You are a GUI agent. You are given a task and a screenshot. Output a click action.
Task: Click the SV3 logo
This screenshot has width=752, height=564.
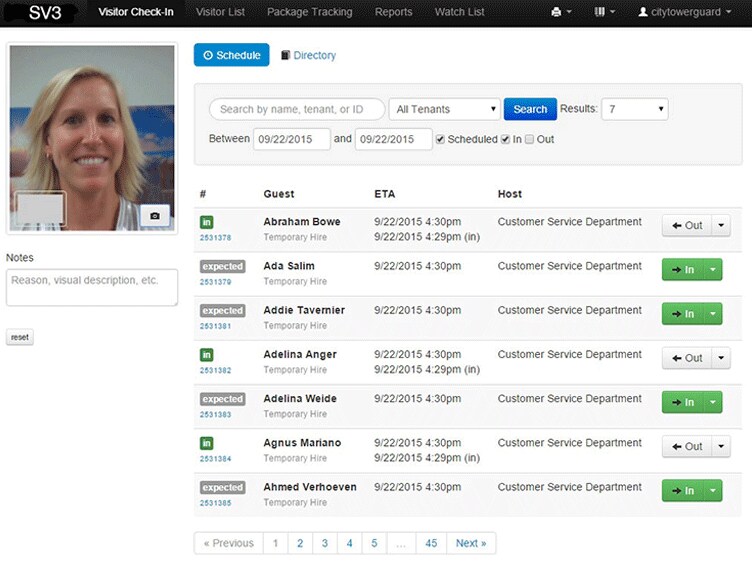click(x=45, y=12)
